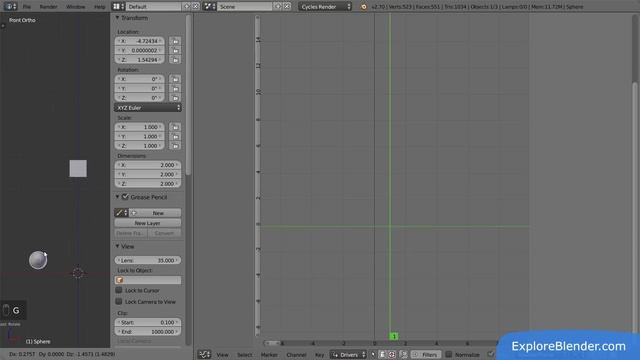The image size is (640, 360).
Task: Click the Lens 35.000 slider field
Action: pyautogui.click(x=148, y=260)
